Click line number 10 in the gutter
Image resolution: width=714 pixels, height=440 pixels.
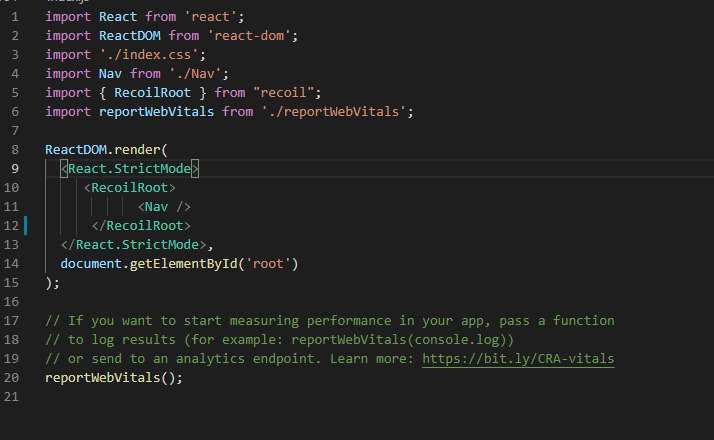[x=11, y=188]
